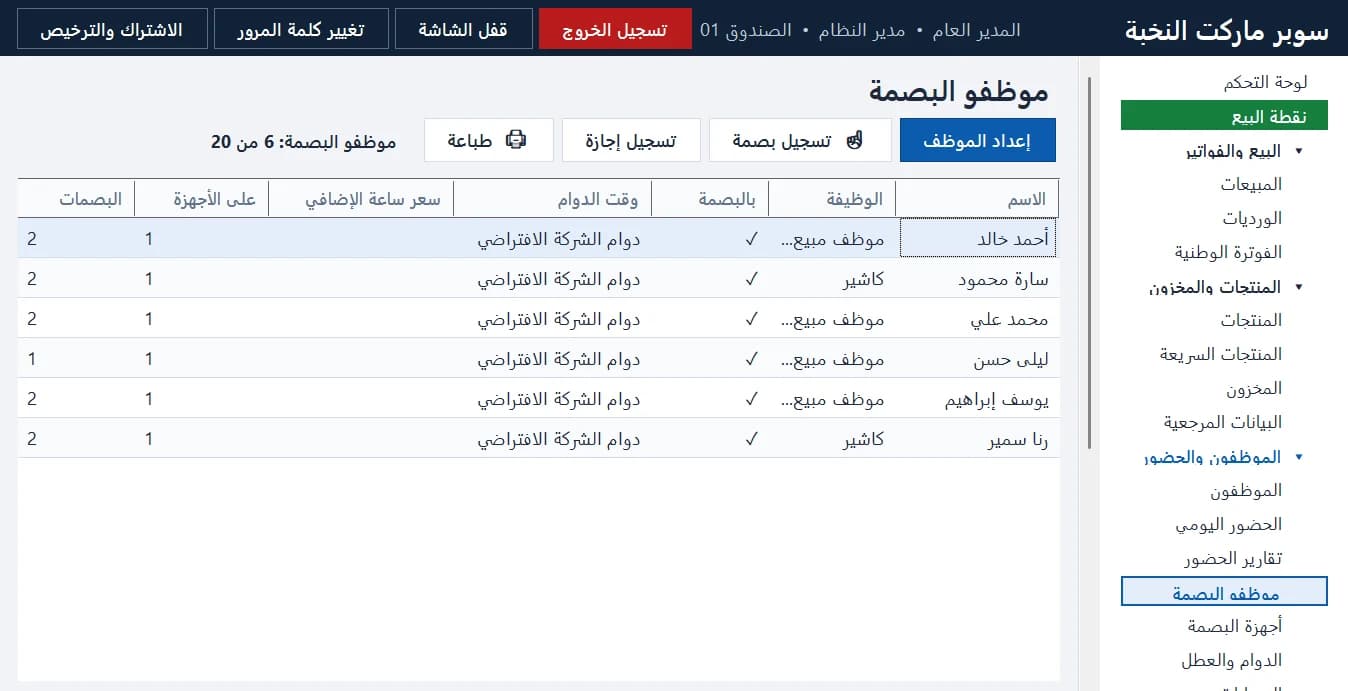Click the سوبر ماركت النخبة title

(1227, 30)
